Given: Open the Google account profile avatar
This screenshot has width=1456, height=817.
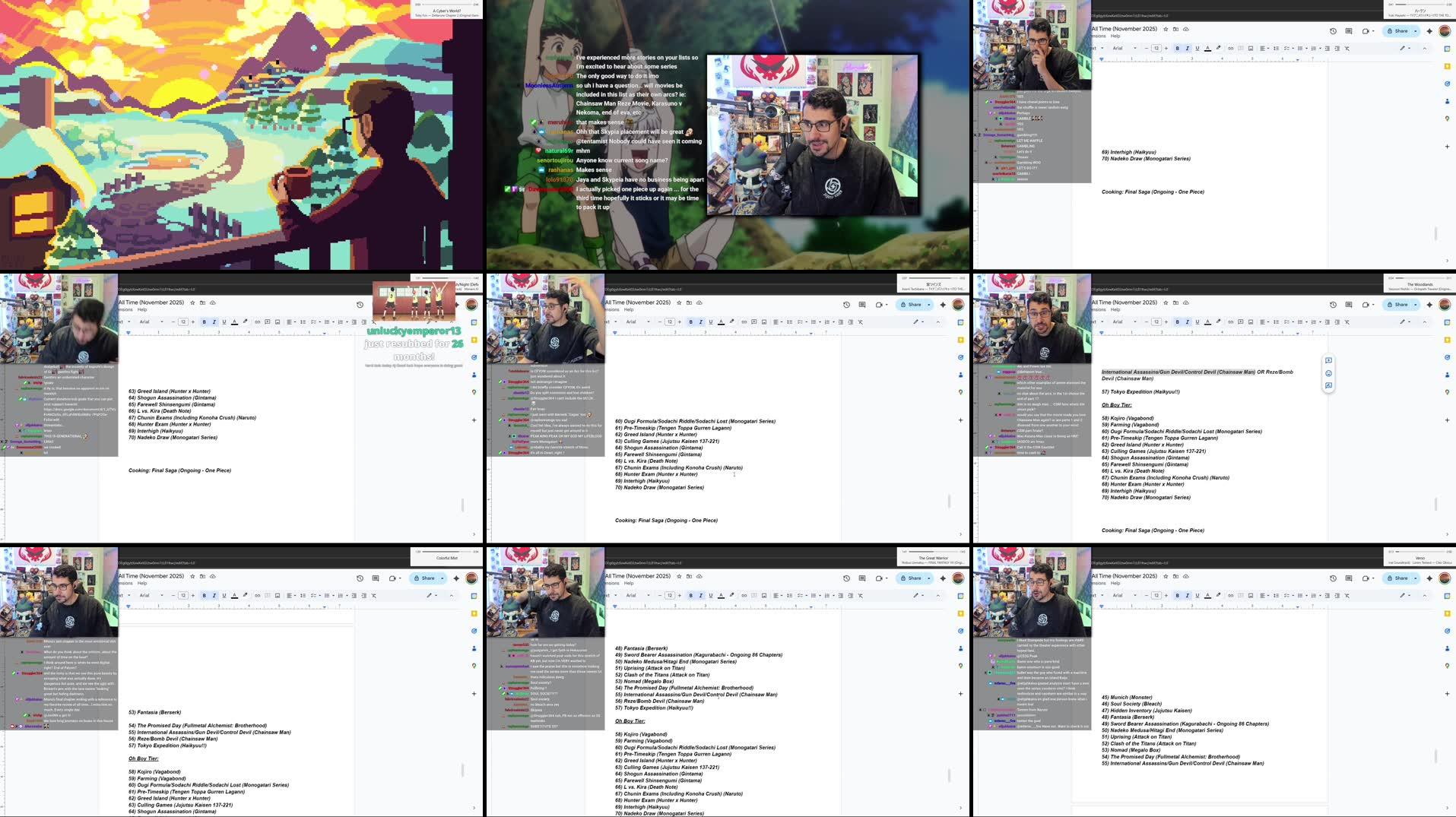Looking at the screenshot, I should coord(1445,31).
